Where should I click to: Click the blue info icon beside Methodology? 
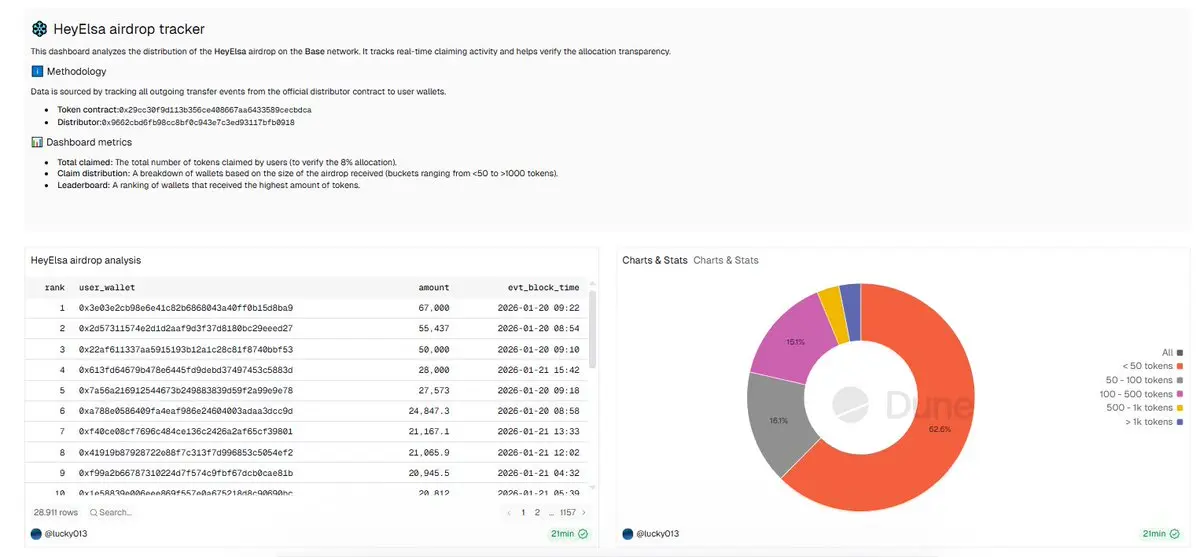pos(37,72)
